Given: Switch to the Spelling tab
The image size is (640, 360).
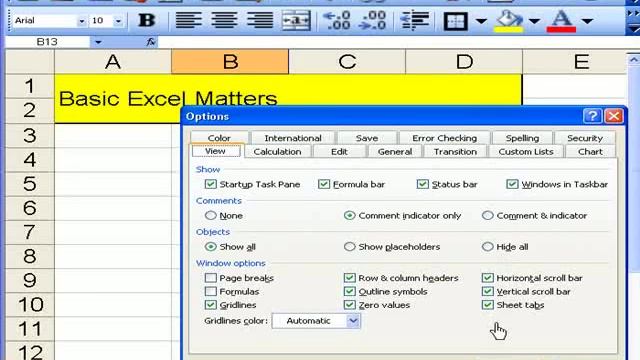Looking at the screenshot, I should 522,138.
